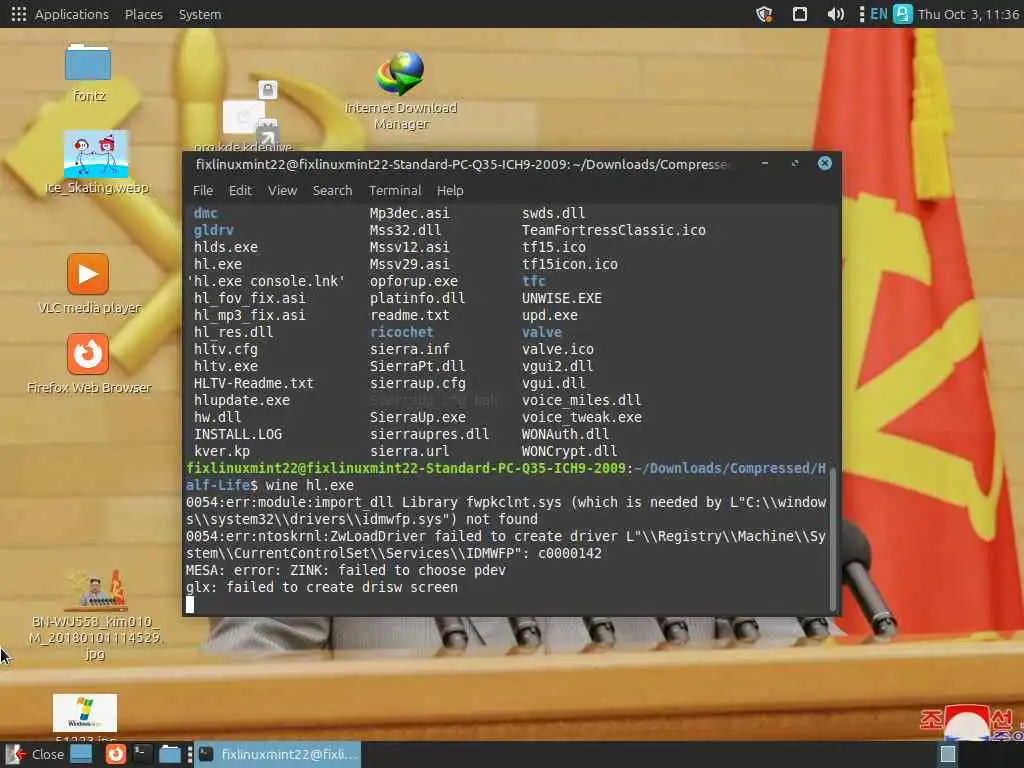The height and width of the screenshot is (768, 1024).
Task: Open Internet Download Manager desktop shortcut
Action: [x=400, y=91]
